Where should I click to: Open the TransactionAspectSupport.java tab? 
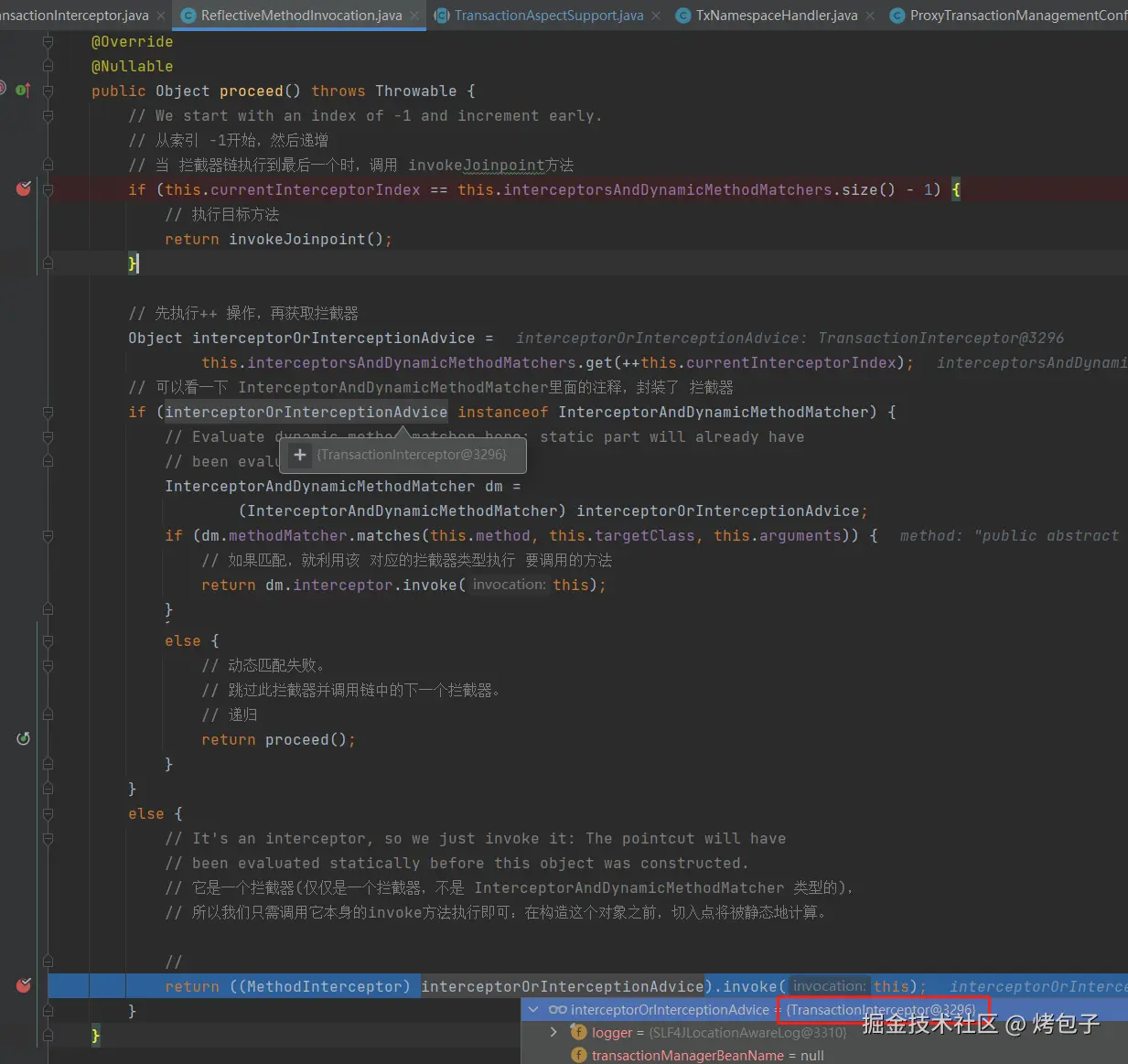pyautogui.click(x=549, y=16)
